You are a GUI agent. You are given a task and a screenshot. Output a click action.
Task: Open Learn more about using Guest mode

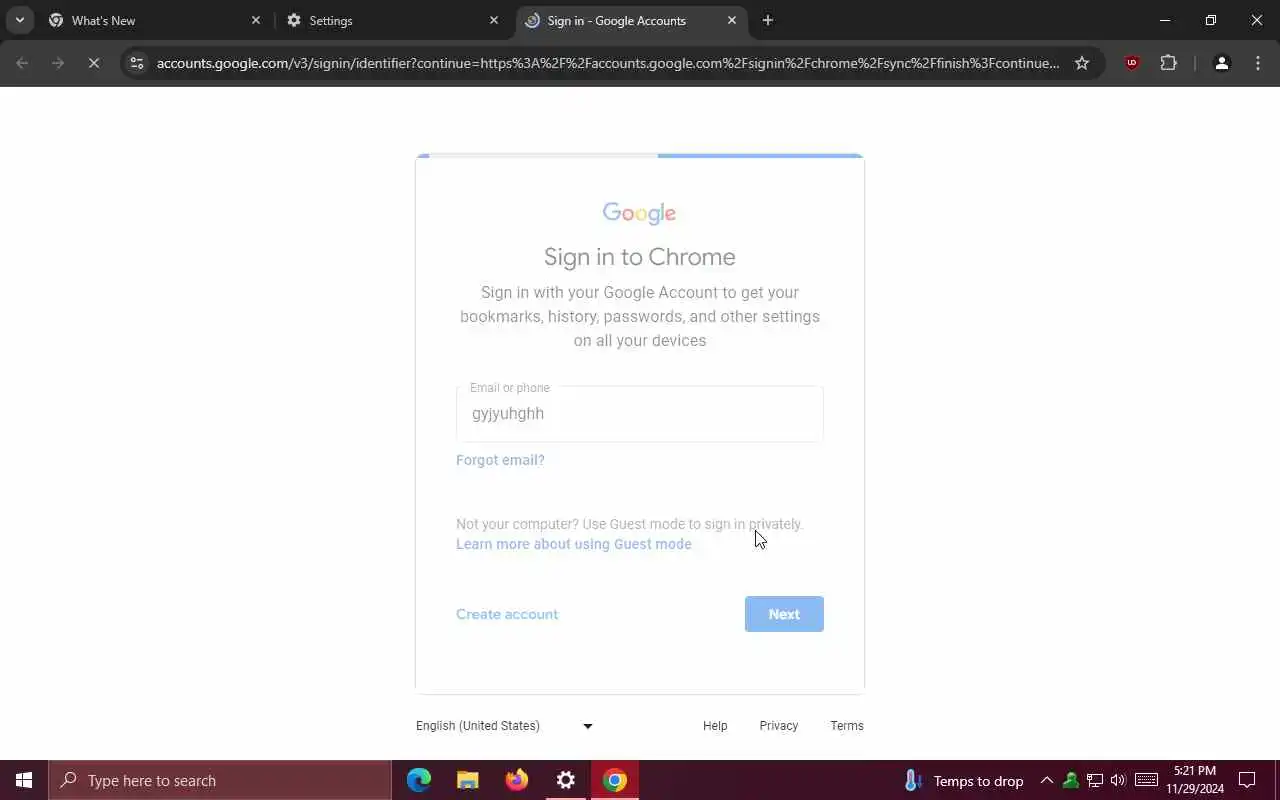pyautogui.click(x=574, y=544)
